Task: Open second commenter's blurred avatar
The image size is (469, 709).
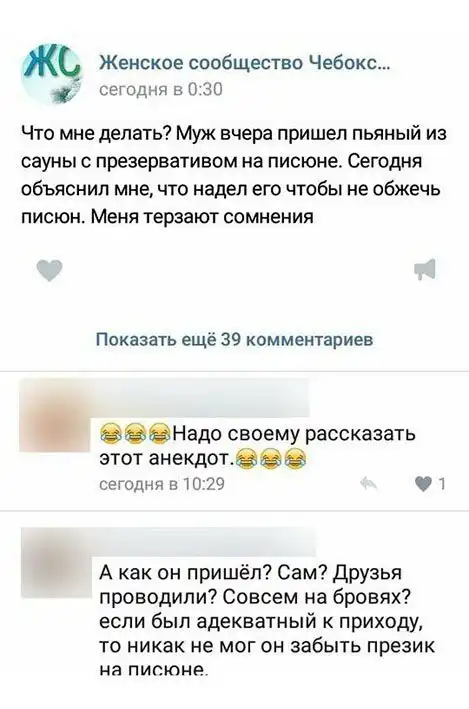Action: click(x=57, y=563)
